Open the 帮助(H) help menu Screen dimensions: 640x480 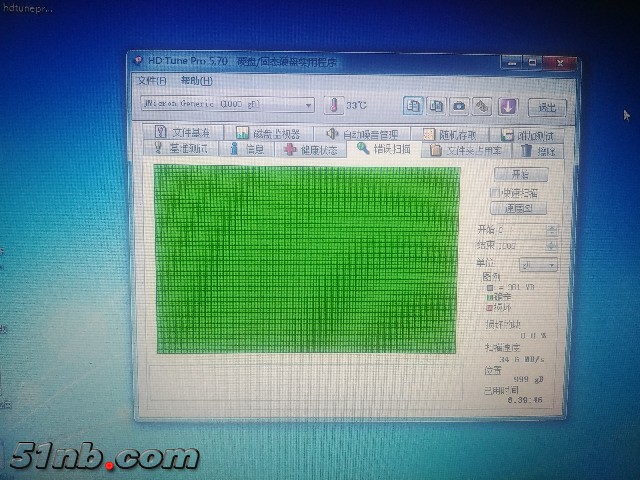196,80
